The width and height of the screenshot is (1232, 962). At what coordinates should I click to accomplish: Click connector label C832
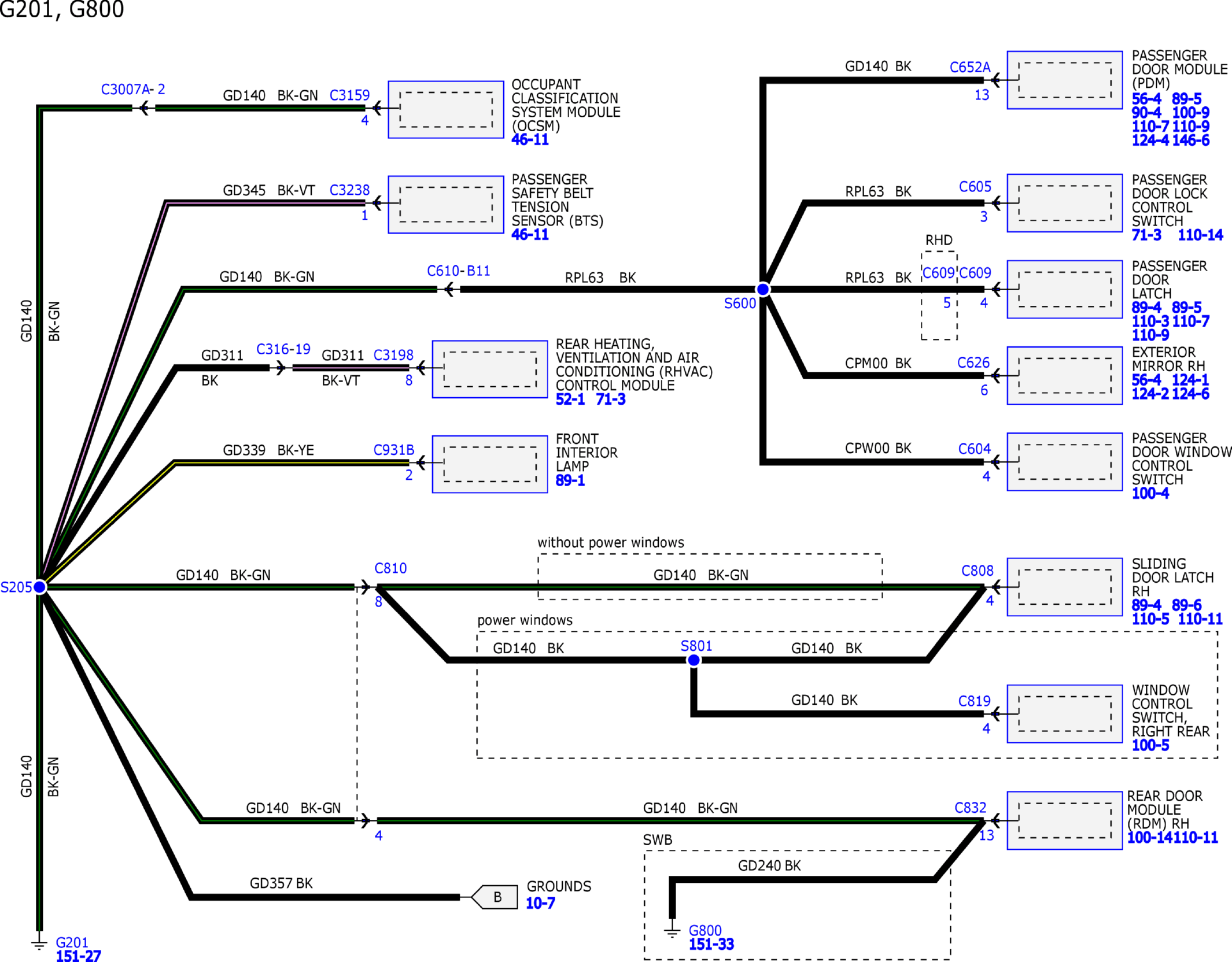[970, 808]
